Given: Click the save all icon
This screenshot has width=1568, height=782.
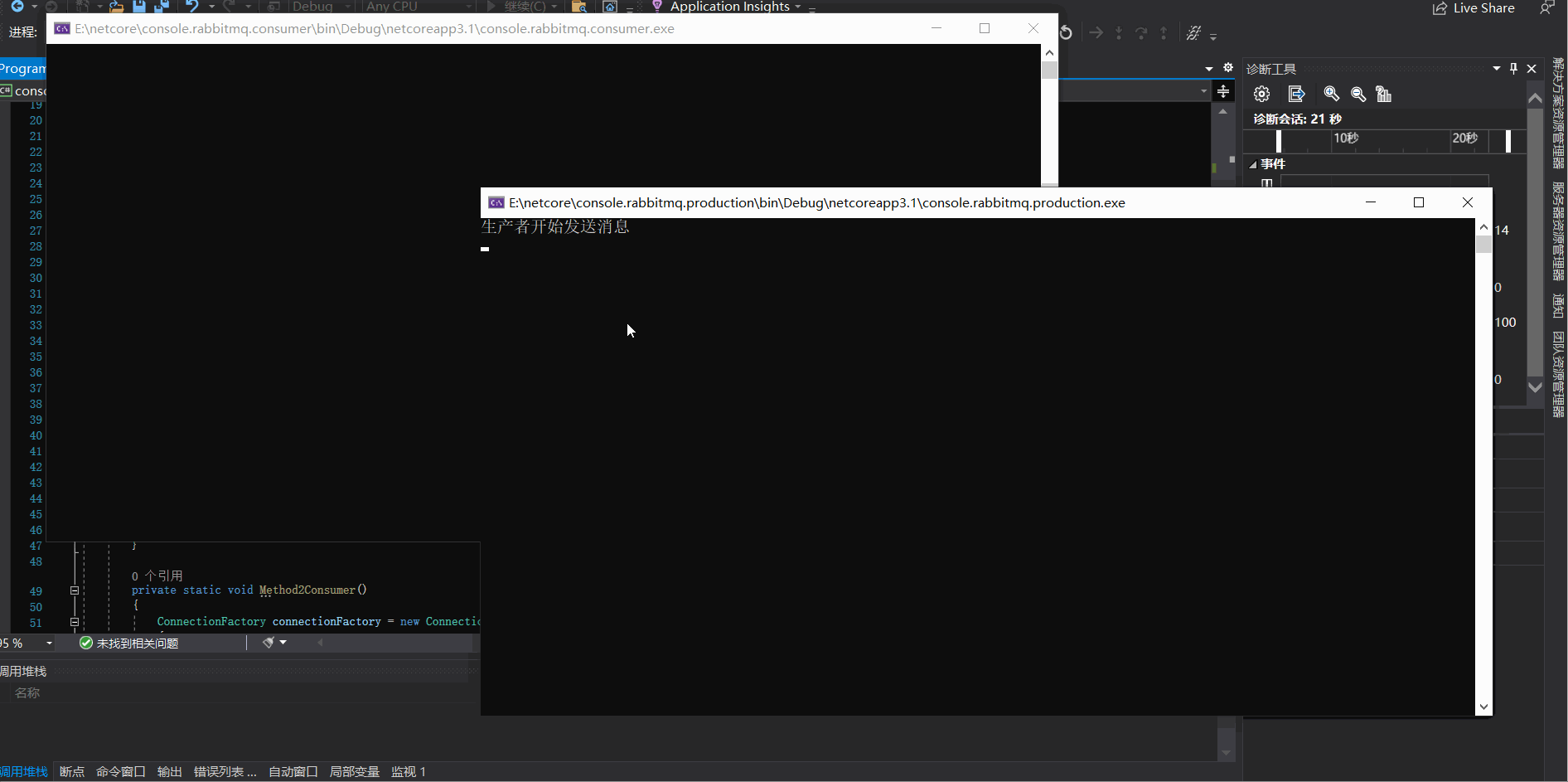Looking at the screenshot, I should [x=162, y=6].
